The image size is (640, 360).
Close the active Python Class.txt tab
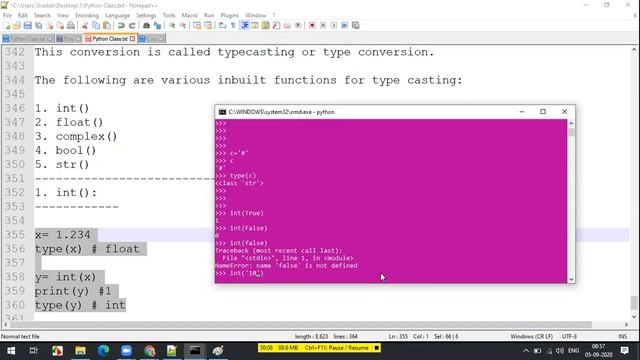click(x=132, y=39)
